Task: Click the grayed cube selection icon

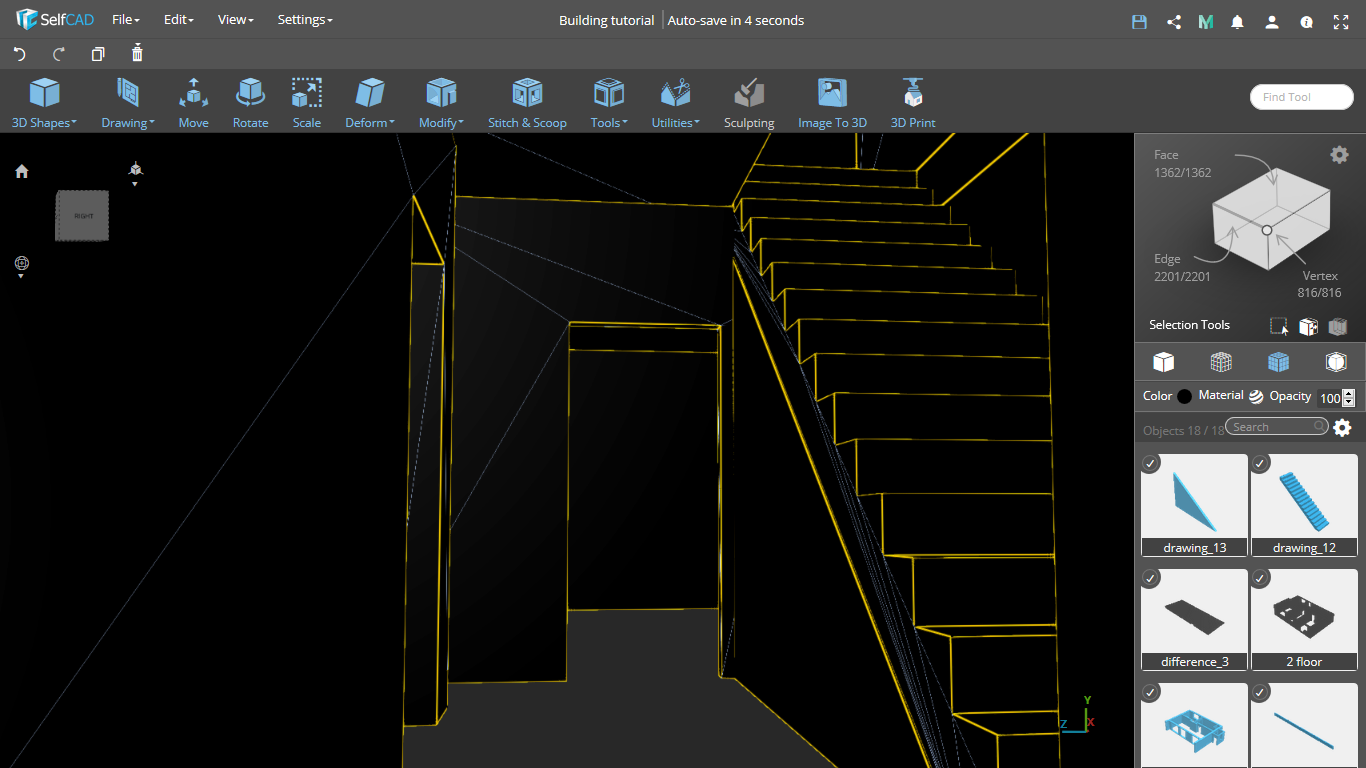Action: click(1338, 326)
